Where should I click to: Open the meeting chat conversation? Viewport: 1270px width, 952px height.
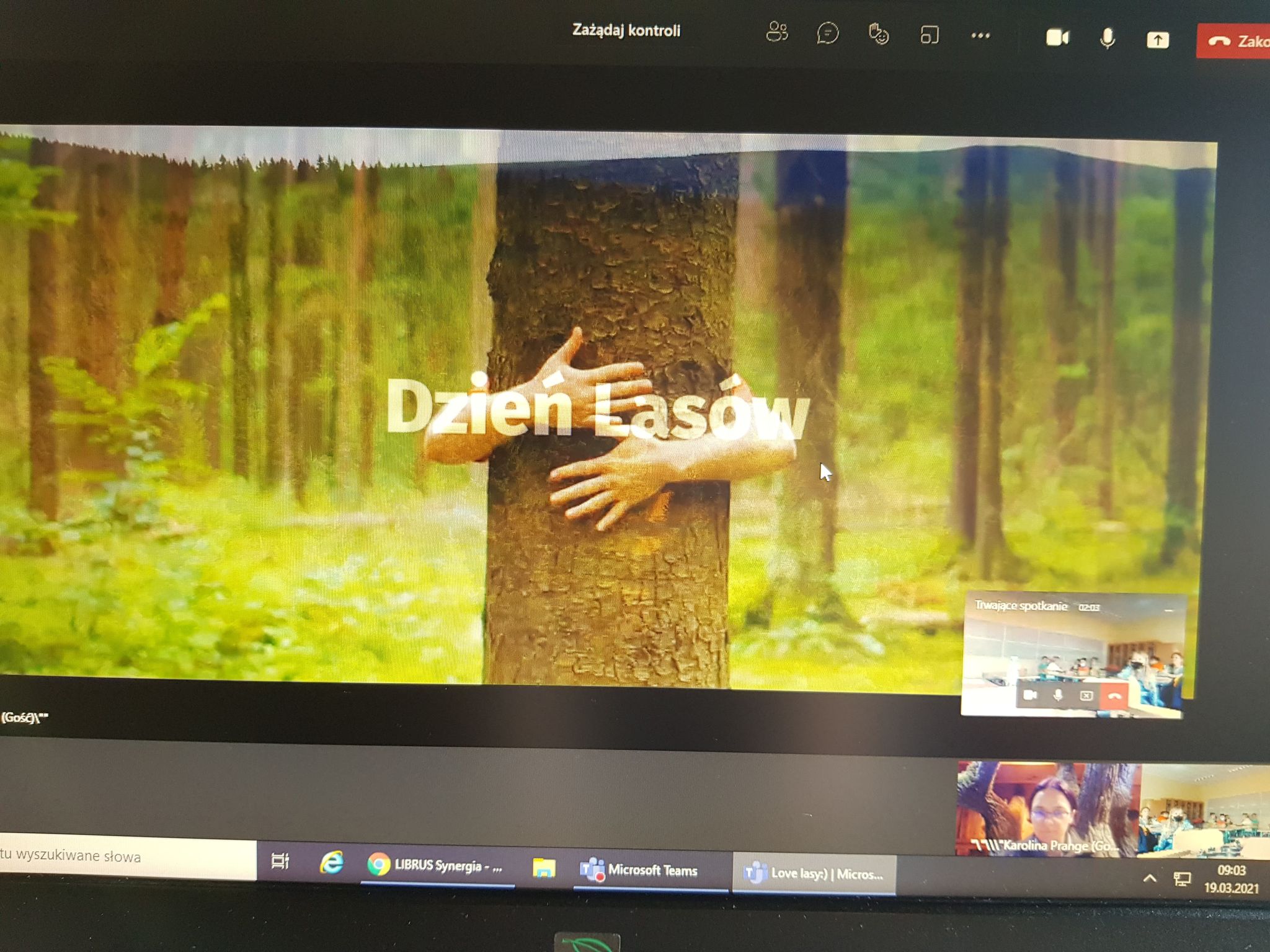coord(828,33)
